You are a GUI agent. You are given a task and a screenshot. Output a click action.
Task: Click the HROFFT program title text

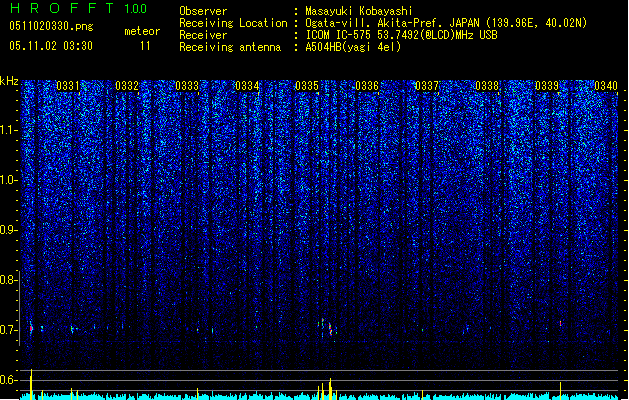61,8
